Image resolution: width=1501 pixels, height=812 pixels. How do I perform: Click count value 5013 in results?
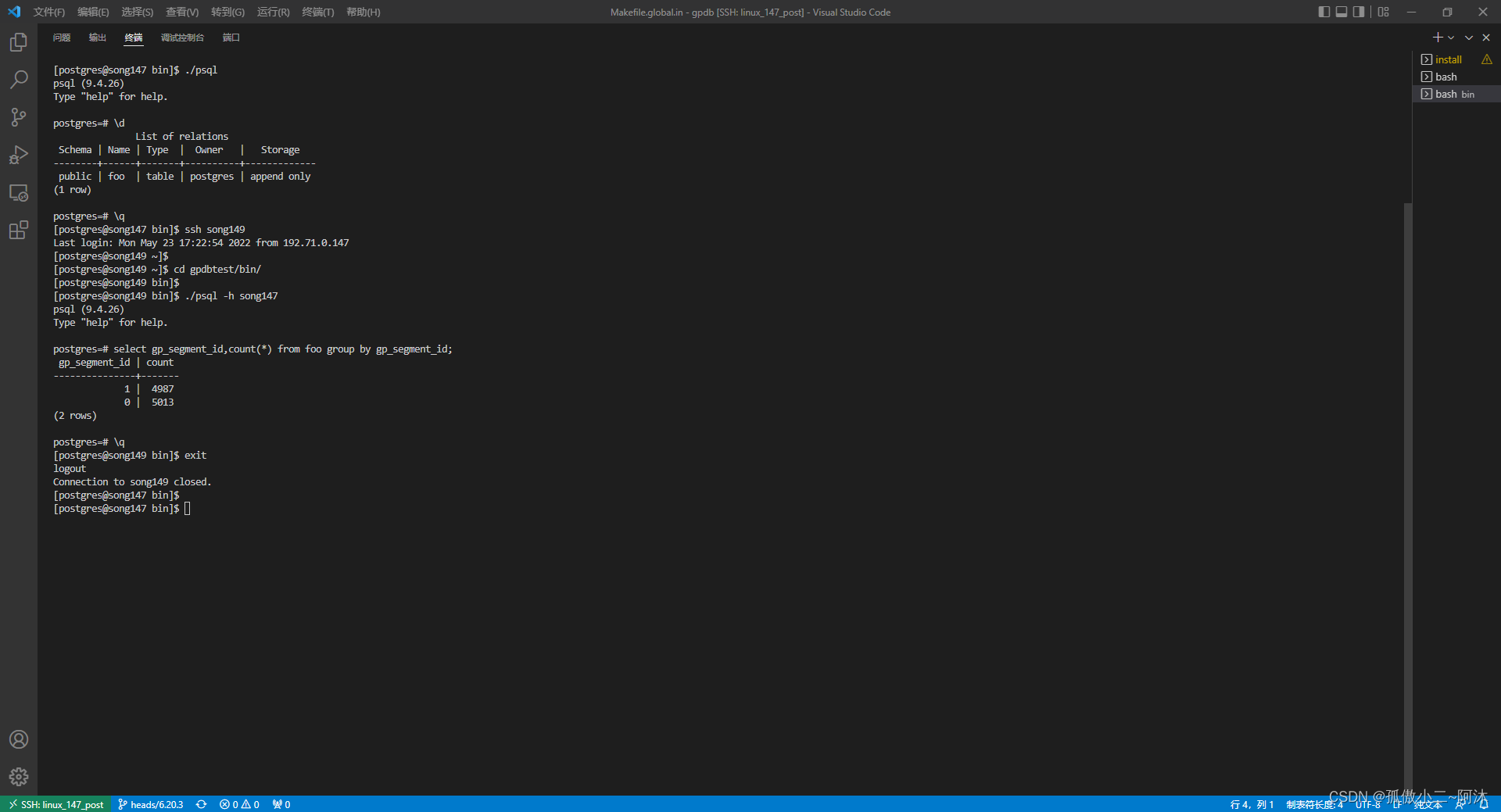163,402
